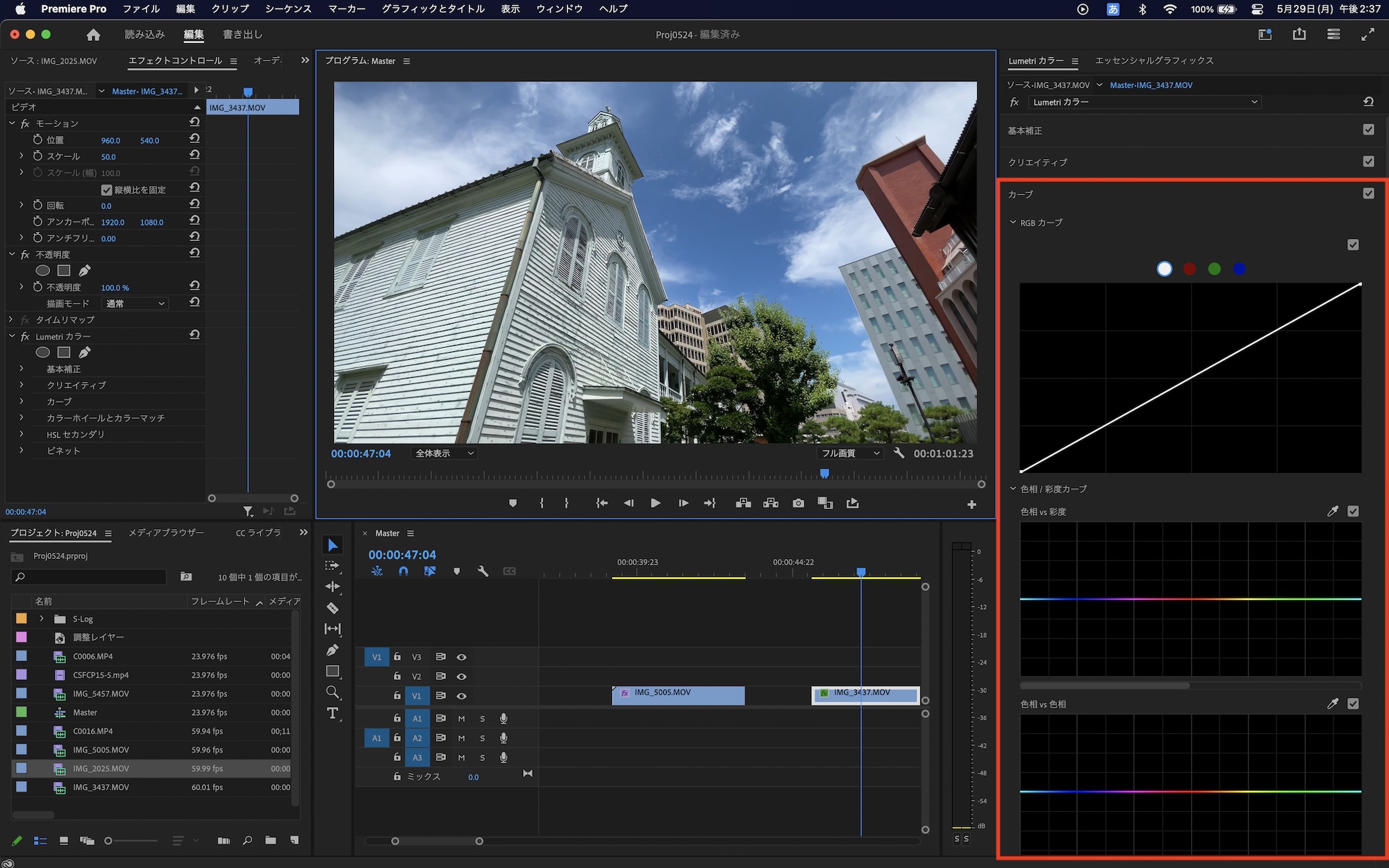The image size is (1389, 868).
Task: Open the 全体表示 zoom level dropdown
Action: coord(443,453)
